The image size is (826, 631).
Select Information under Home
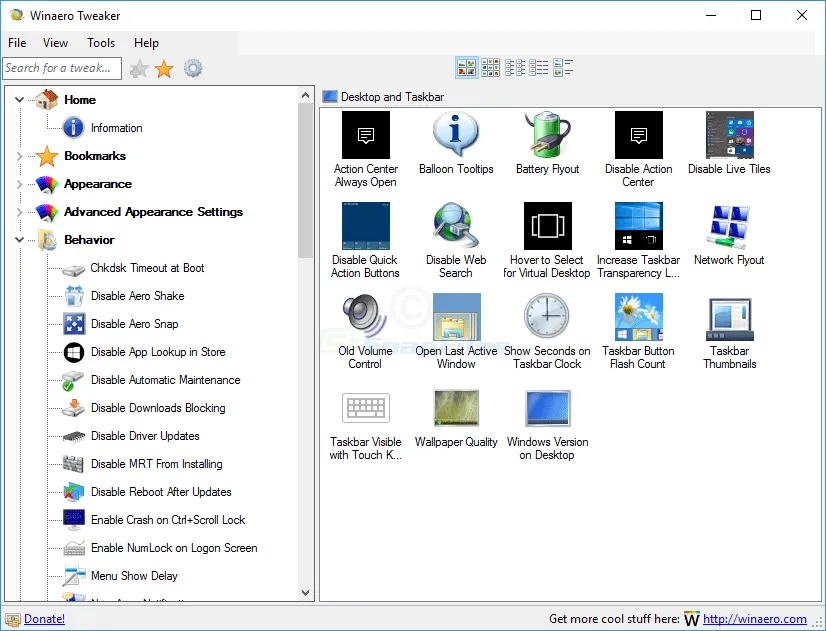pyautogui.click(x=116, y=128)
